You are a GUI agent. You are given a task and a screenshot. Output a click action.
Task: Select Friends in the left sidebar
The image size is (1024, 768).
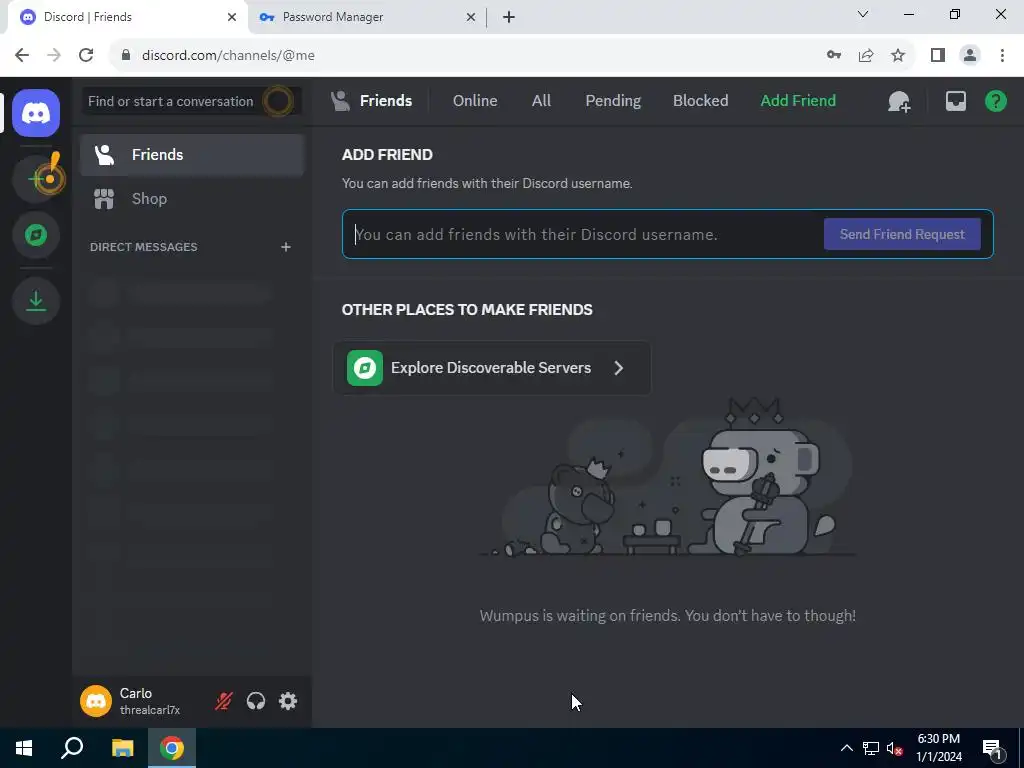pos(193,155)
